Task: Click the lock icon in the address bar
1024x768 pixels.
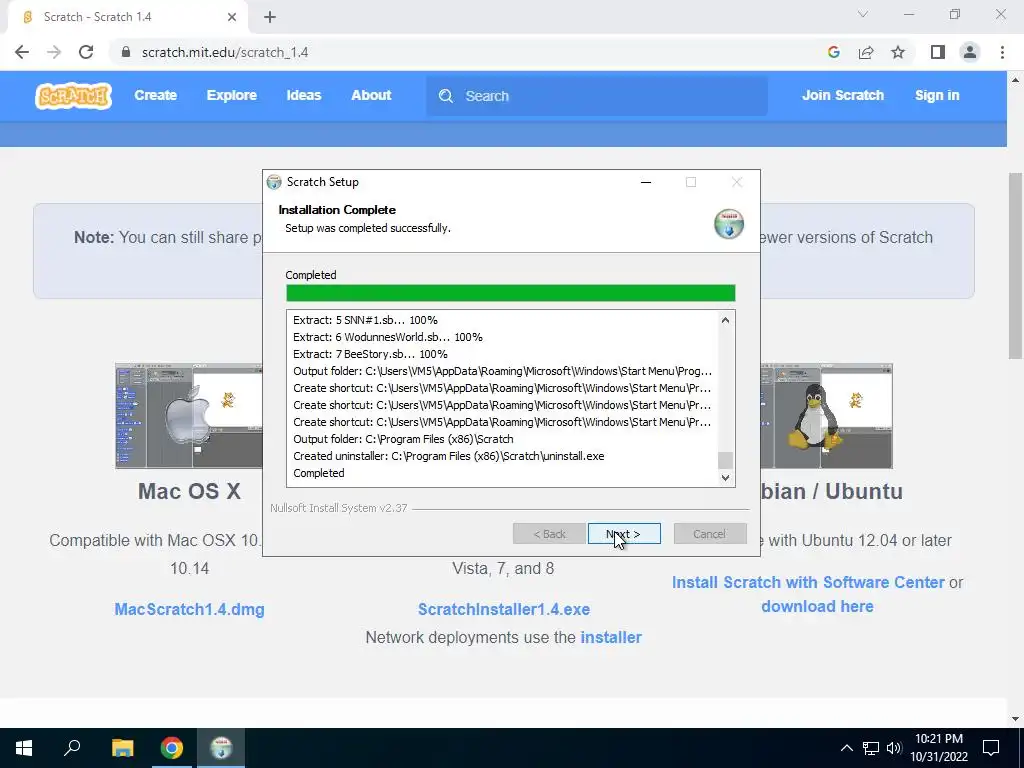Action: pos(126,52)
